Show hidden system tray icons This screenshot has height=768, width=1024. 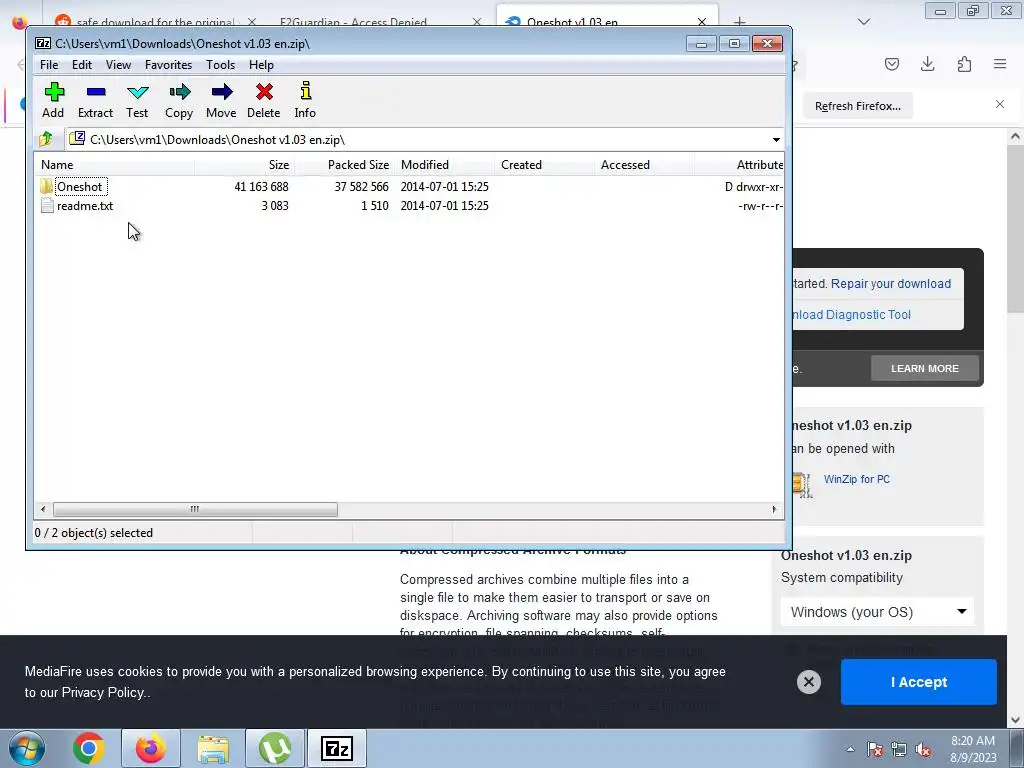click(x=850, y=749)
